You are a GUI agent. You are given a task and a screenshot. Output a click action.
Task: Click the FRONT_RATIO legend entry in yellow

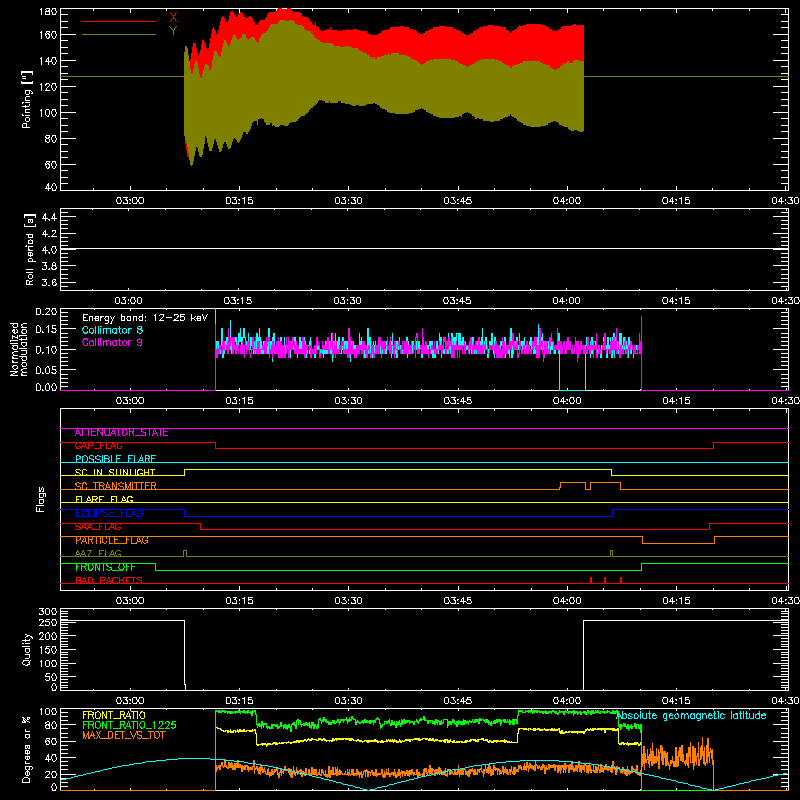pyautogui.click(x=114, y=715)
